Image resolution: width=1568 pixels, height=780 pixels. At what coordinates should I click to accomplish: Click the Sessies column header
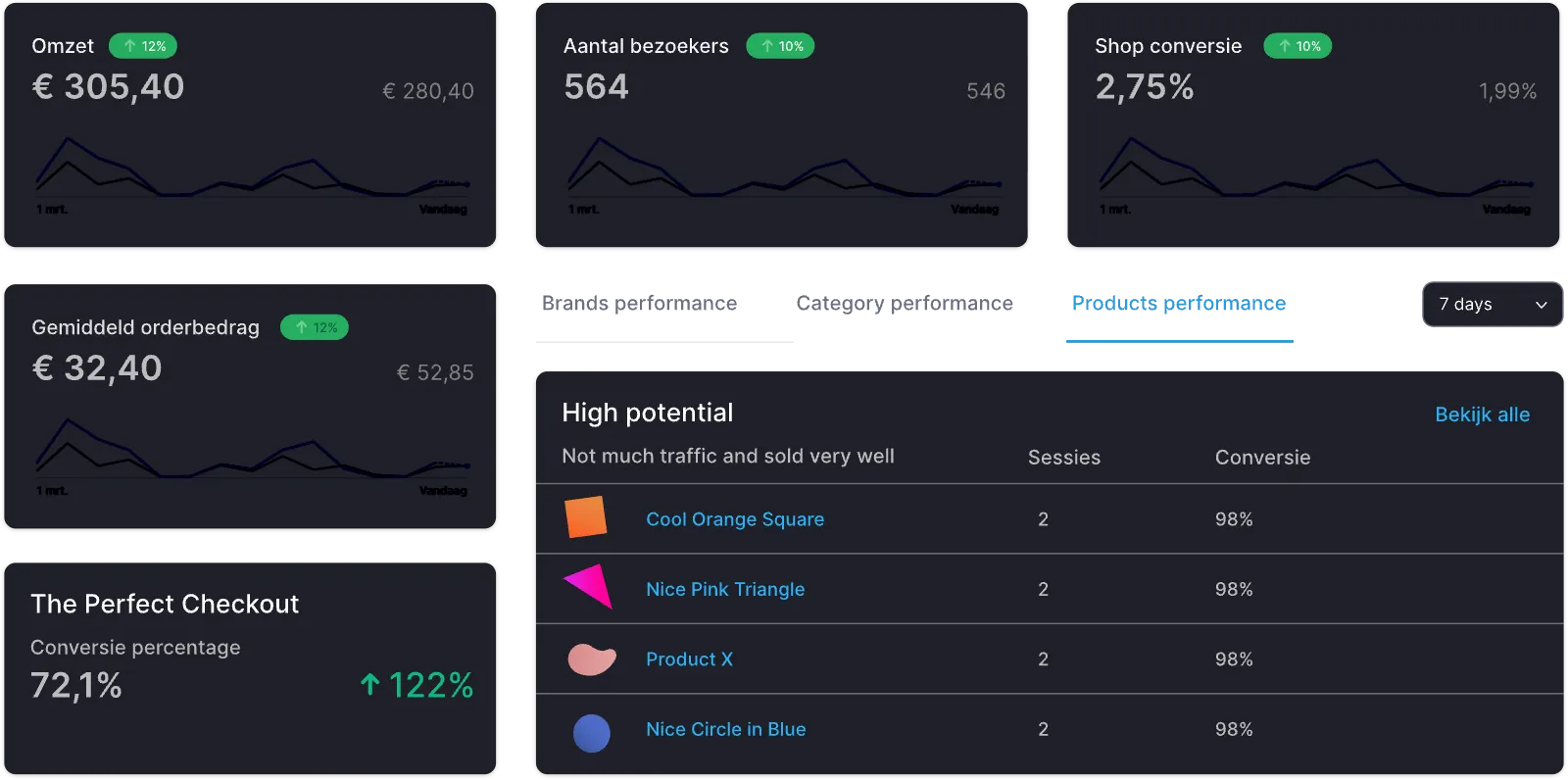[x=1064, y=458]
